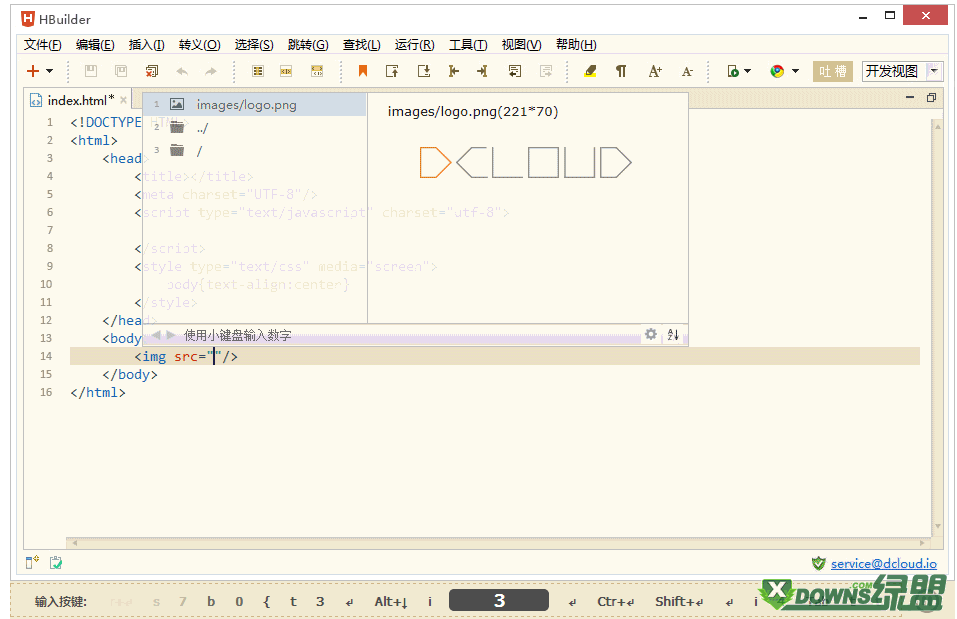957x619 pixels.
Task: Open the service@dcloud.io email link
Action: [884, 563]
